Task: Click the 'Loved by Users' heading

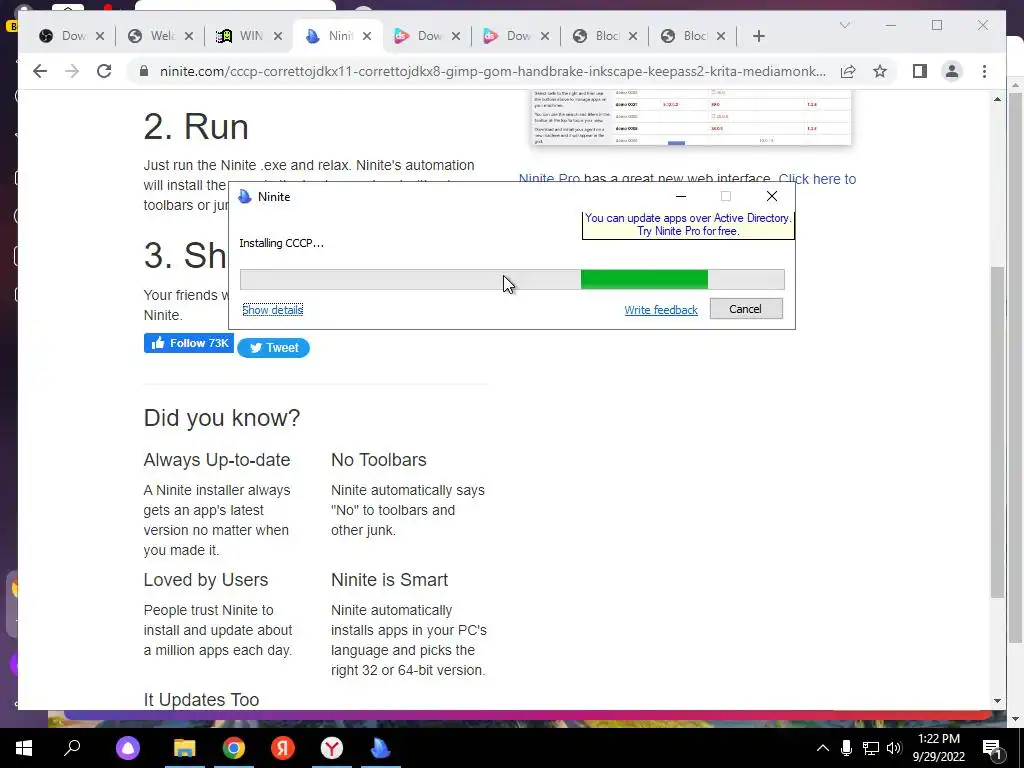Action: [x=206, y=580]
